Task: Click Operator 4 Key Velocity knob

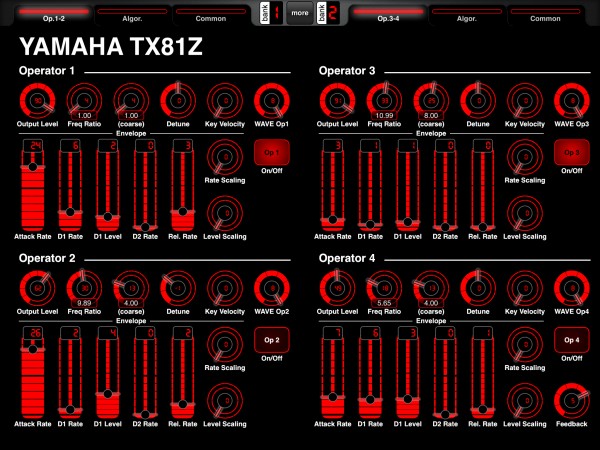Action: click(525, 289)
